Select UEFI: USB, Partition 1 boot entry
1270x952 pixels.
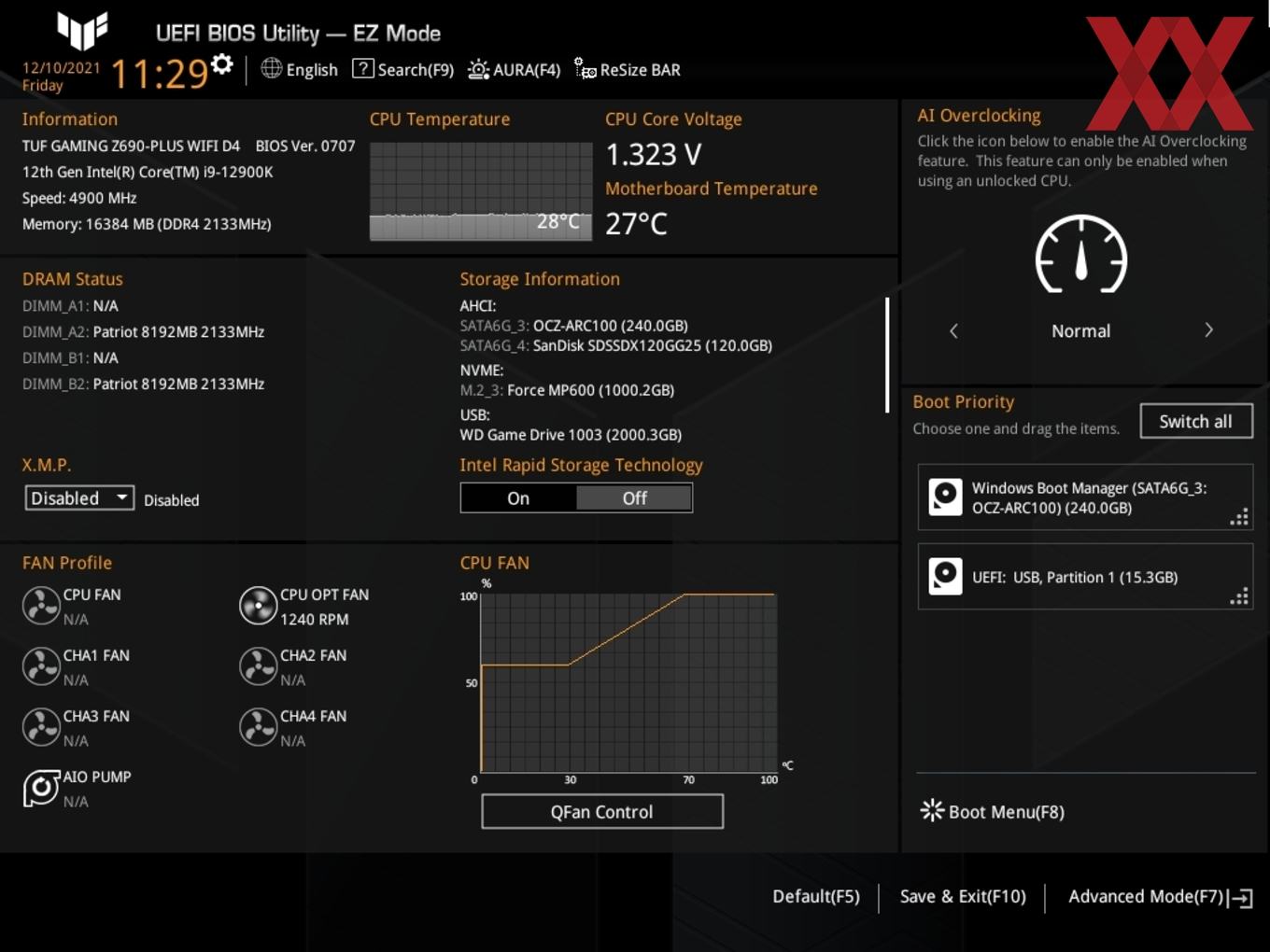pos(1085,577)
